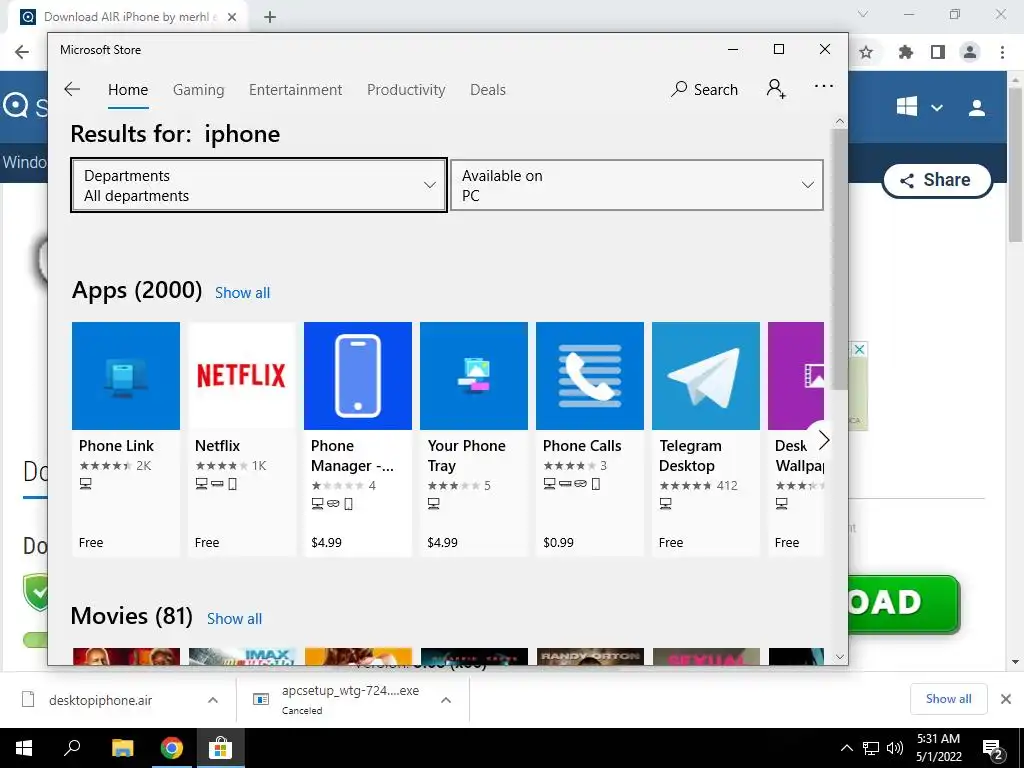Switch to the Entertainment tab
Image resolution: width=1024 pixels, height=768 pixels.
click(x=295, y=90)
